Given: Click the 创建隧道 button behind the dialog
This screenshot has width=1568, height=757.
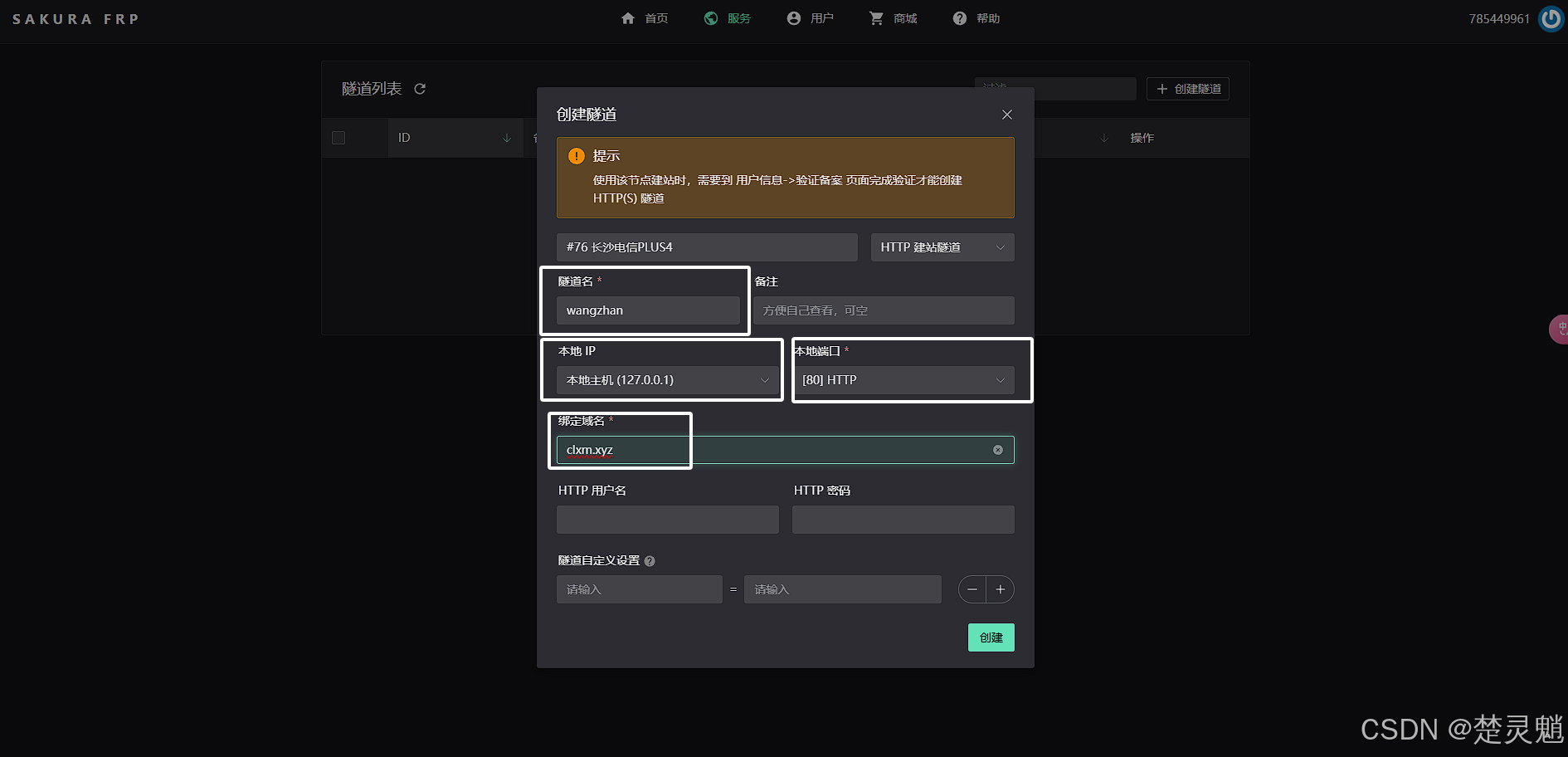Looking at the screenshot, I should click(1188, 89).
